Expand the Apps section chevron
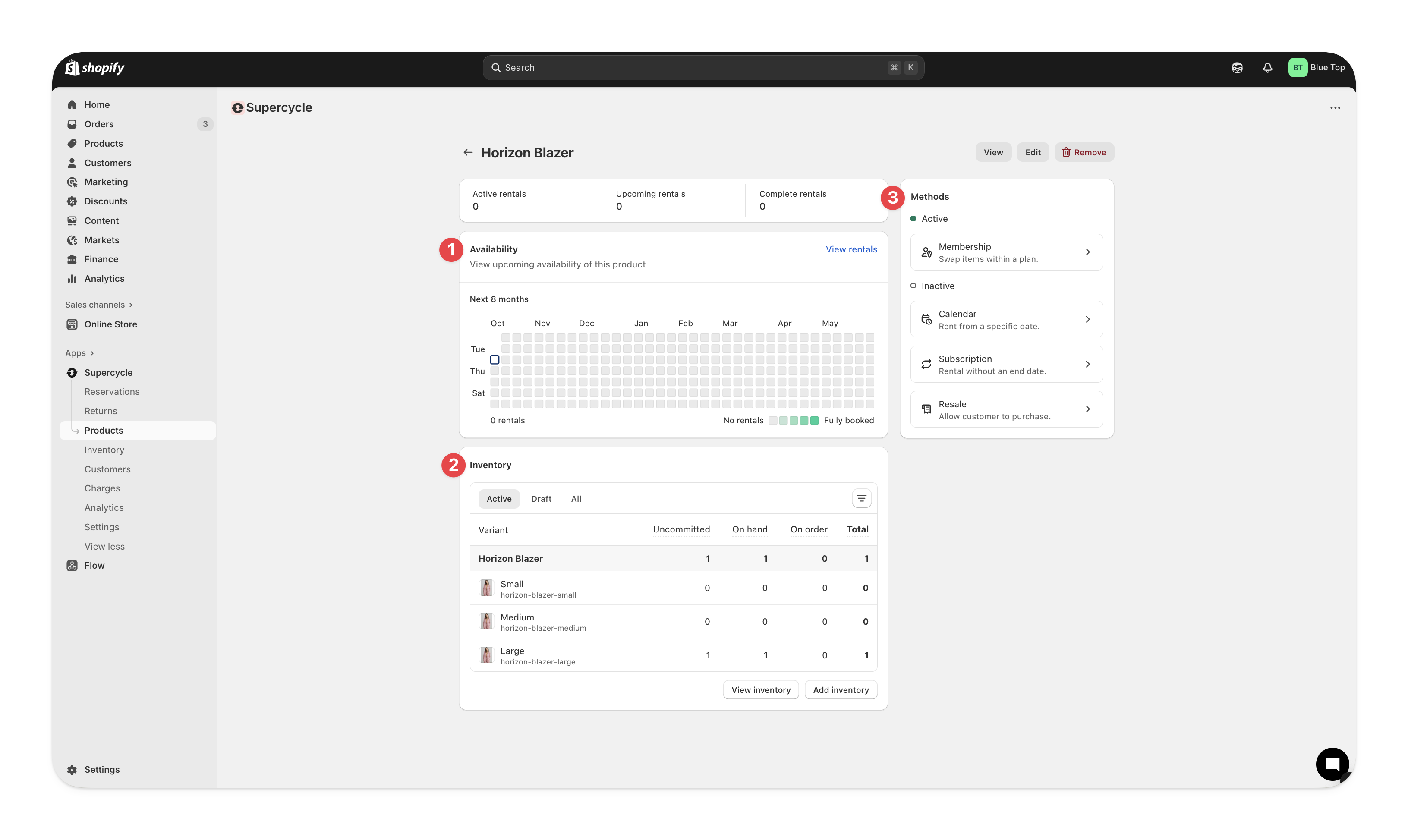This screenshot has height=840, width=1408. (x=92, y=353)
